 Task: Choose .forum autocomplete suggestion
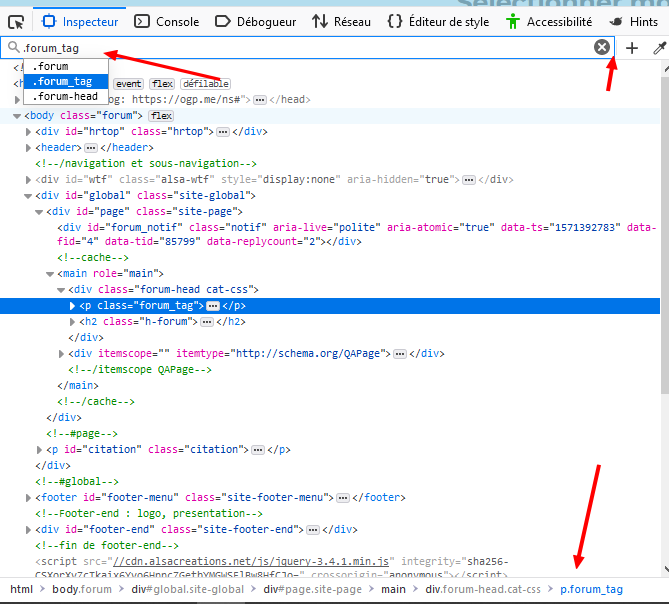point(66,66)
